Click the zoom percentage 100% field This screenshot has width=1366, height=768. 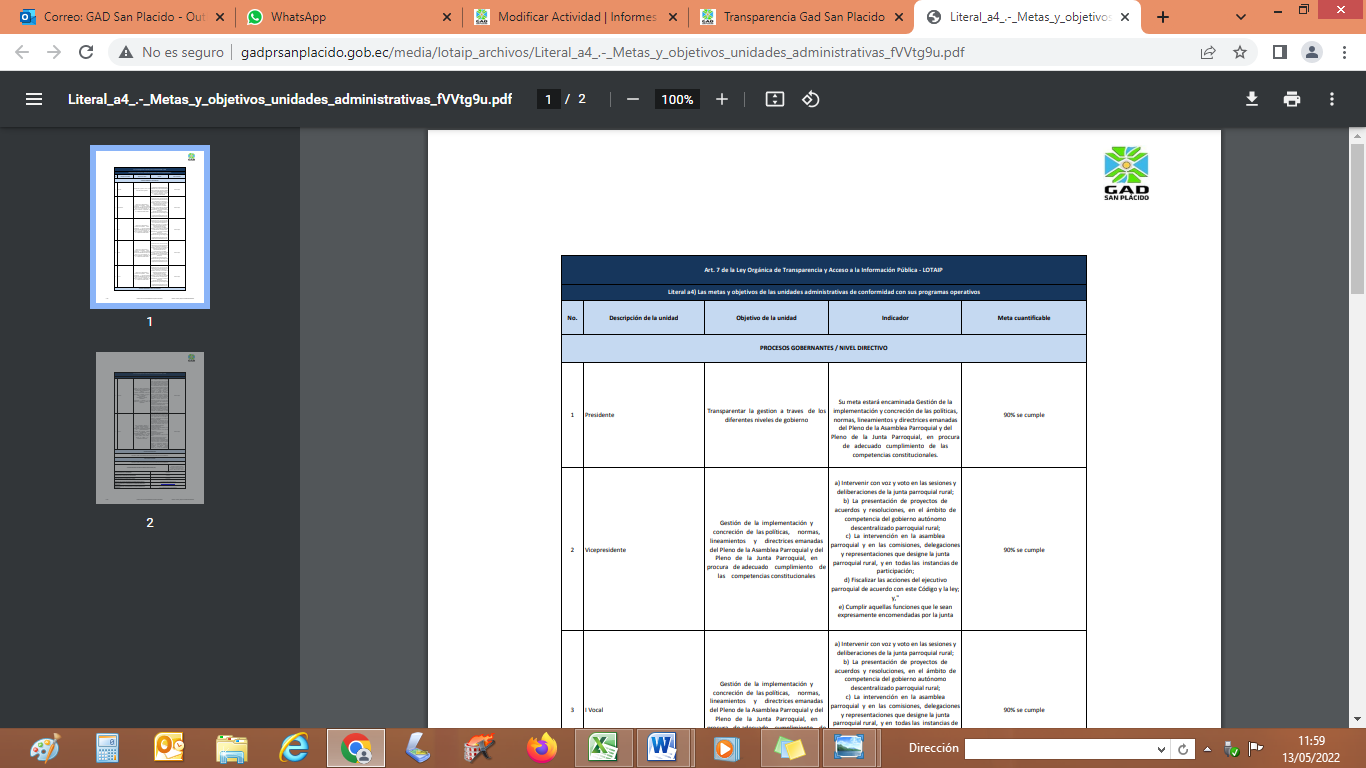(677, 99)
